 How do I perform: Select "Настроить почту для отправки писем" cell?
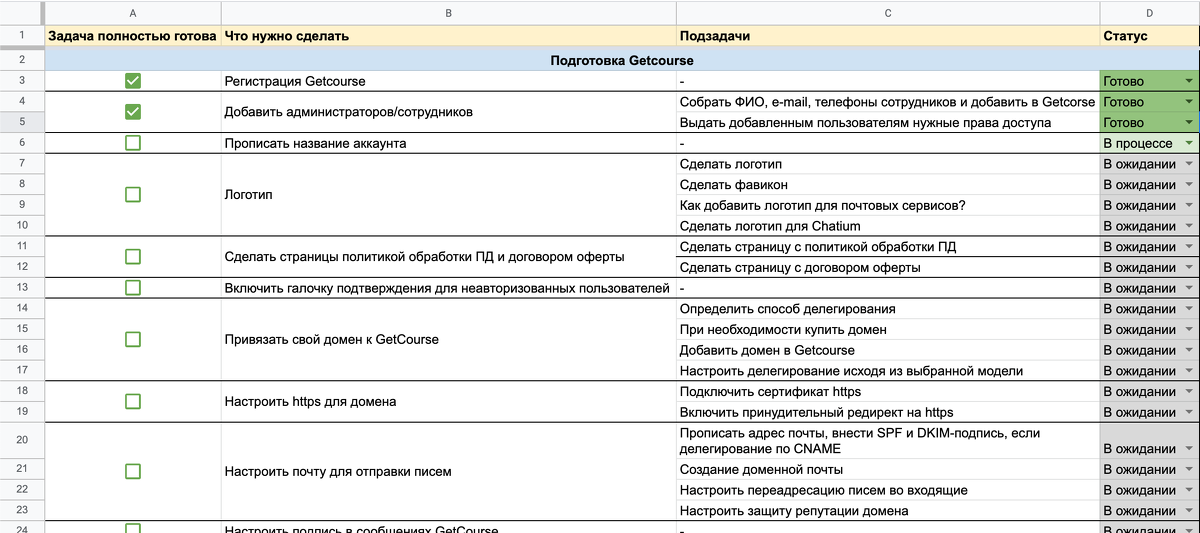point(448,471)
